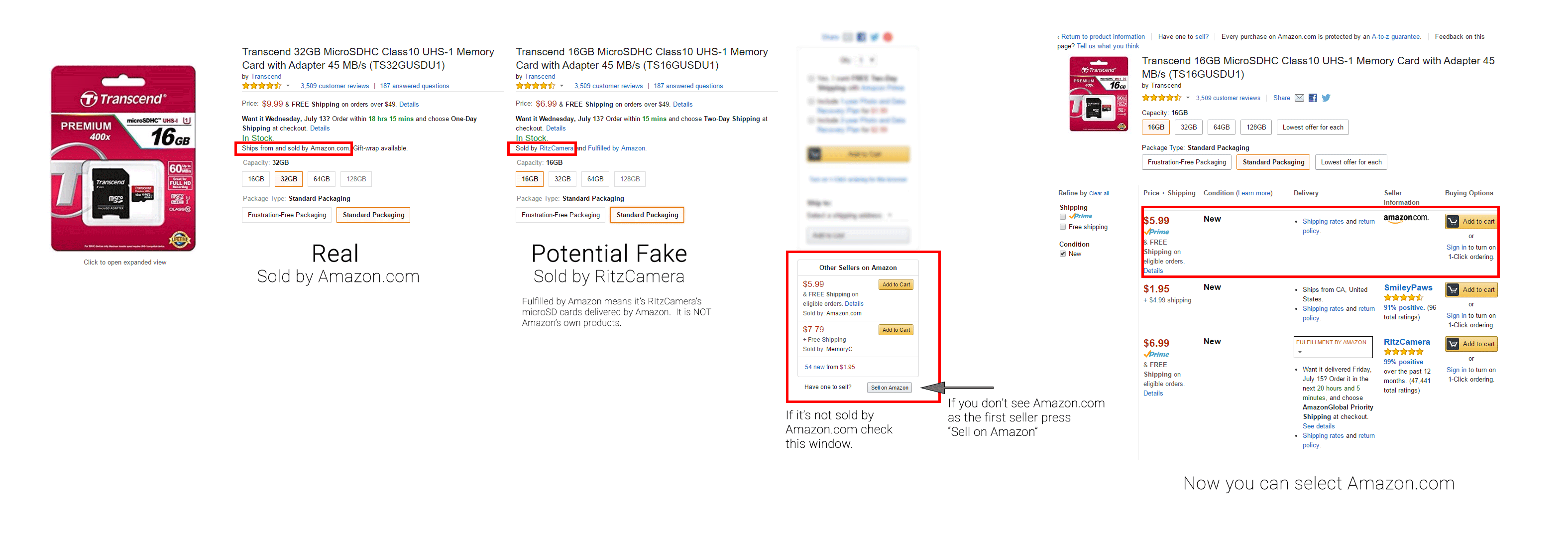Open rating breakdown arrow on 32GB listing

click(x=288, y=86)
